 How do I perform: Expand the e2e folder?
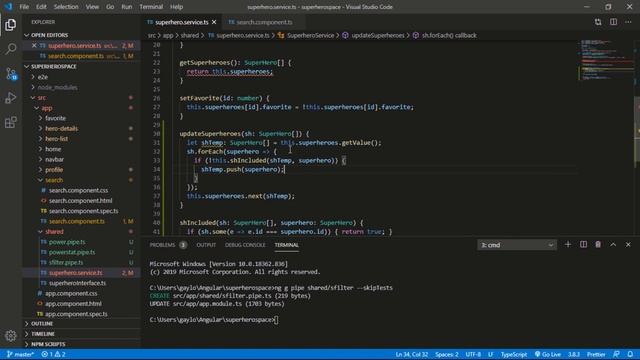pyautogui.click(x=82, y=77)
